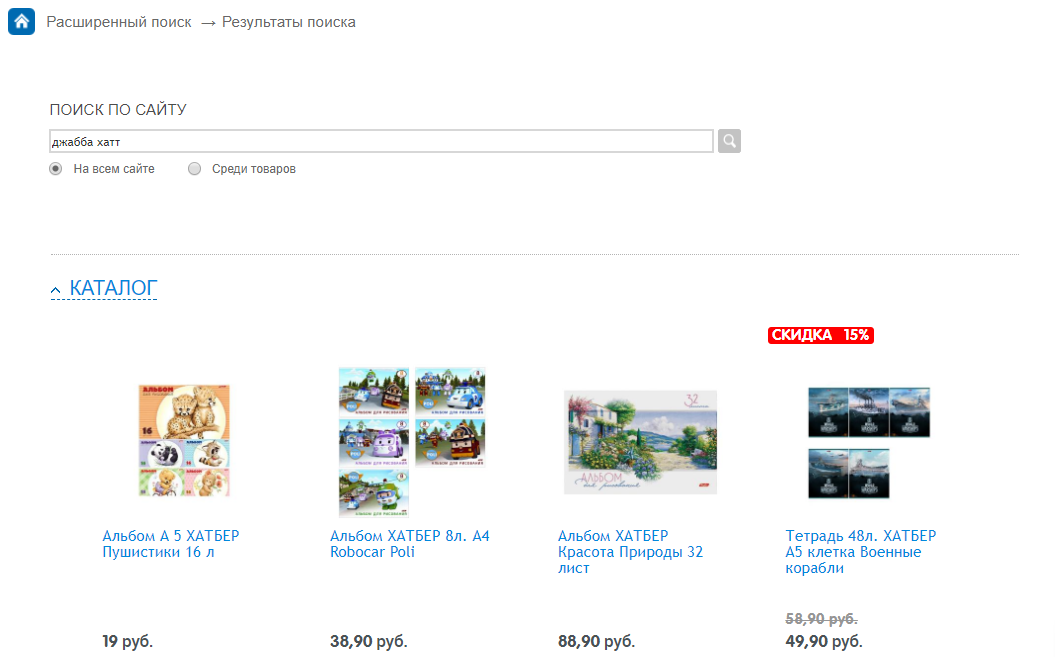Select the "Среди товаров" radio button
This screenshot has width=1055, height=657.
[194, 168]
